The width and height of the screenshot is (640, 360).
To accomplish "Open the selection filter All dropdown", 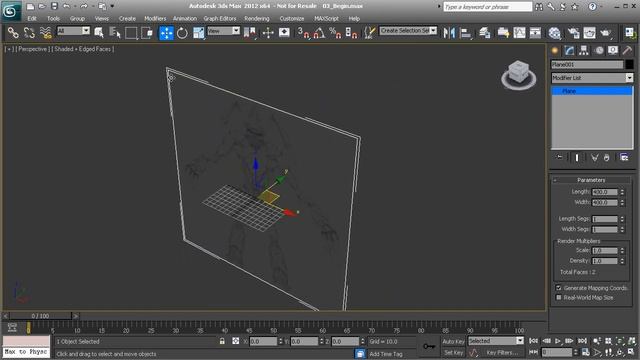I will tap(73, 31).
